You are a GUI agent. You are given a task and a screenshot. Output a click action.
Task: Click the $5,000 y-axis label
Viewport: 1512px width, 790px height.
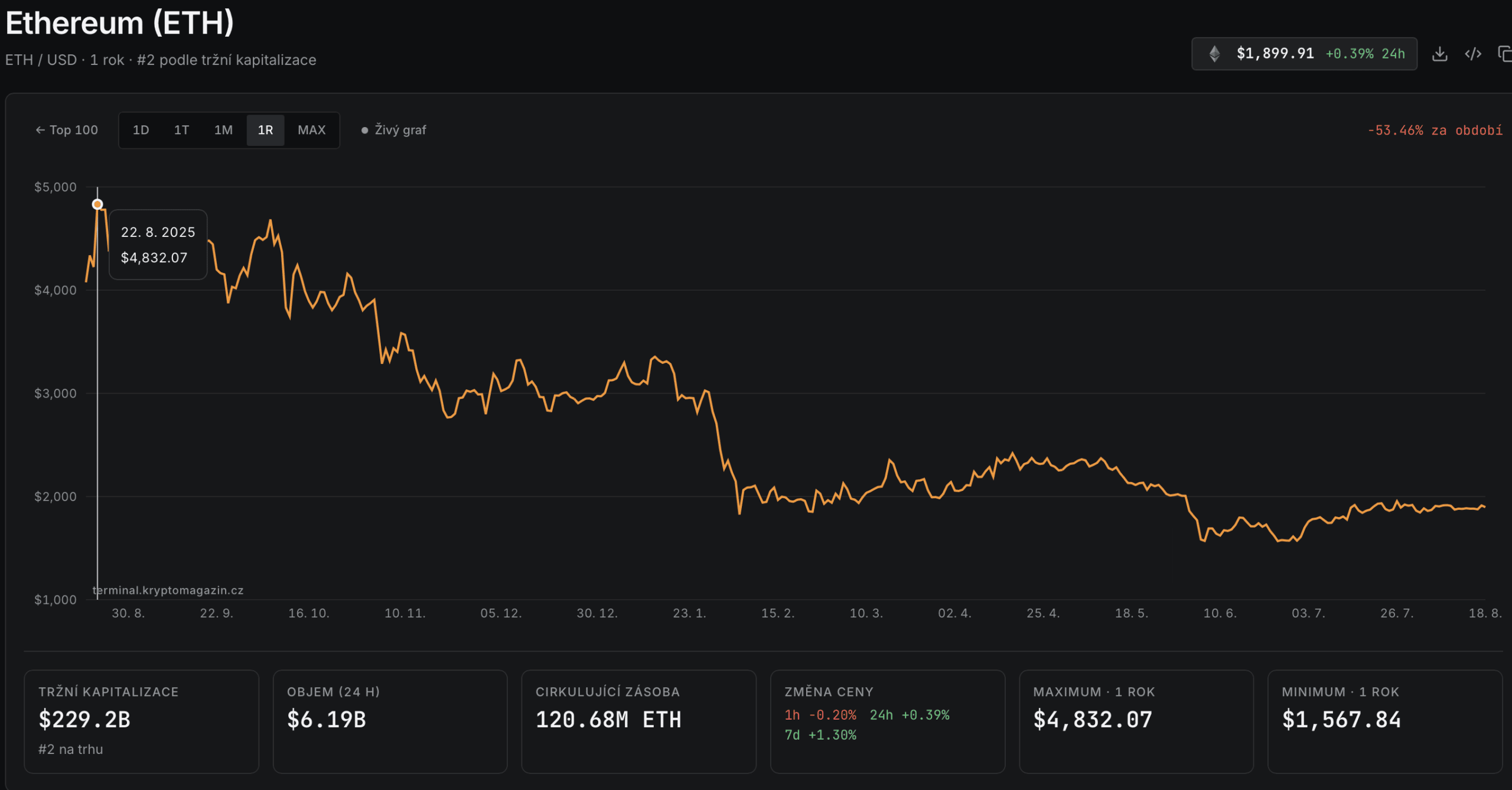click(x=56, y=187)
